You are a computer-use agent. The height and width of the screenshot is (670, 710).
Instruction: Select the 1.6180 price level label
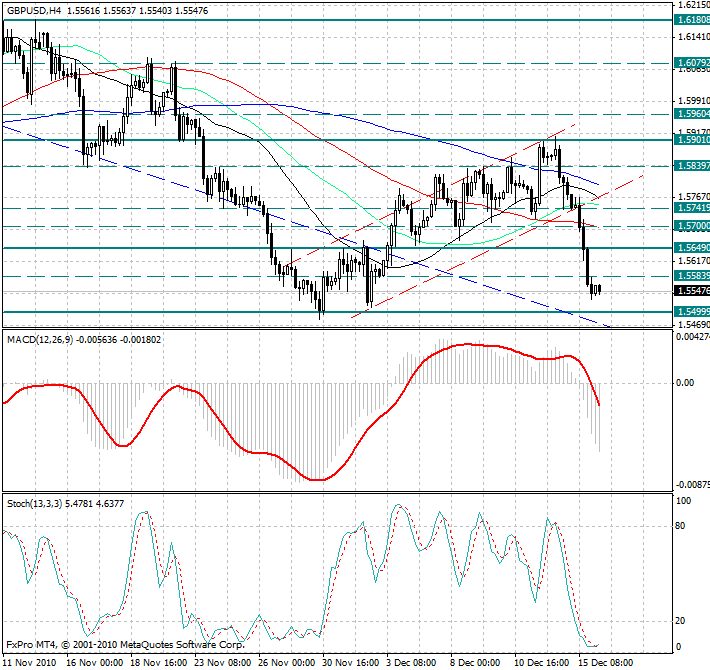(x=692, y=20)
